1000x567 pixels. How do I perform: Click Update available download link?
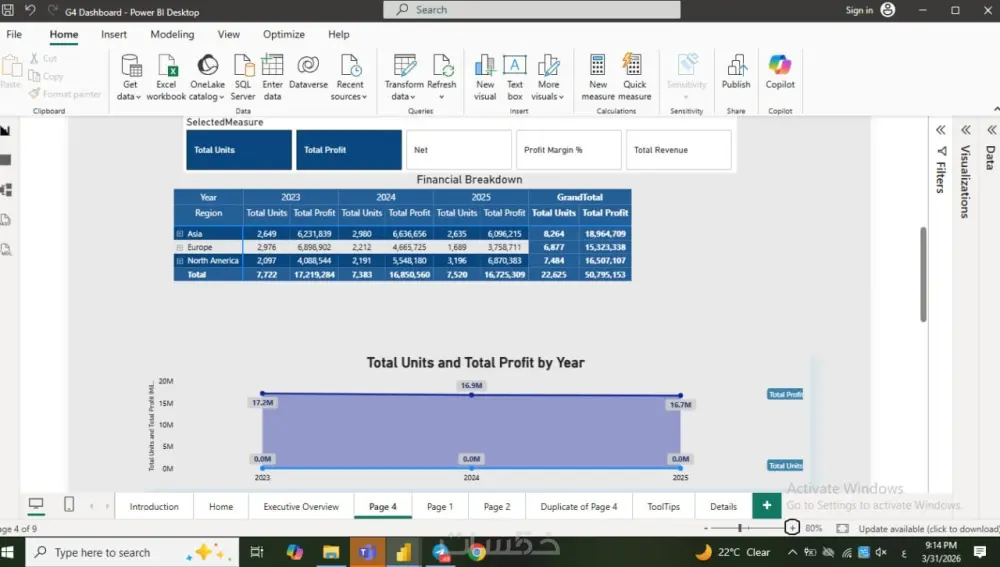(928, 529)
